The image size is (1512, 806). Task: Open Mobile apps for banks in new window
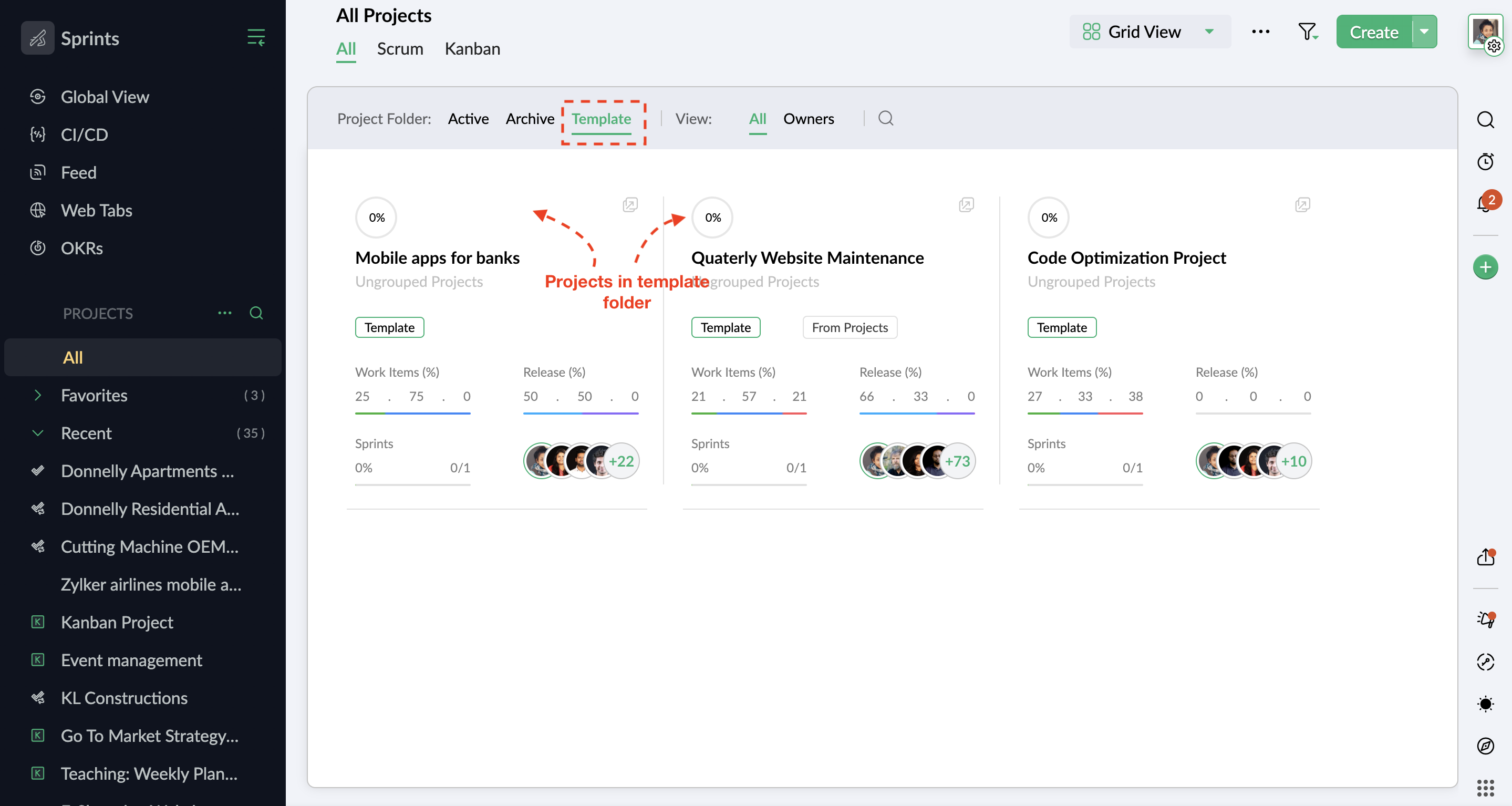[630, 204]
